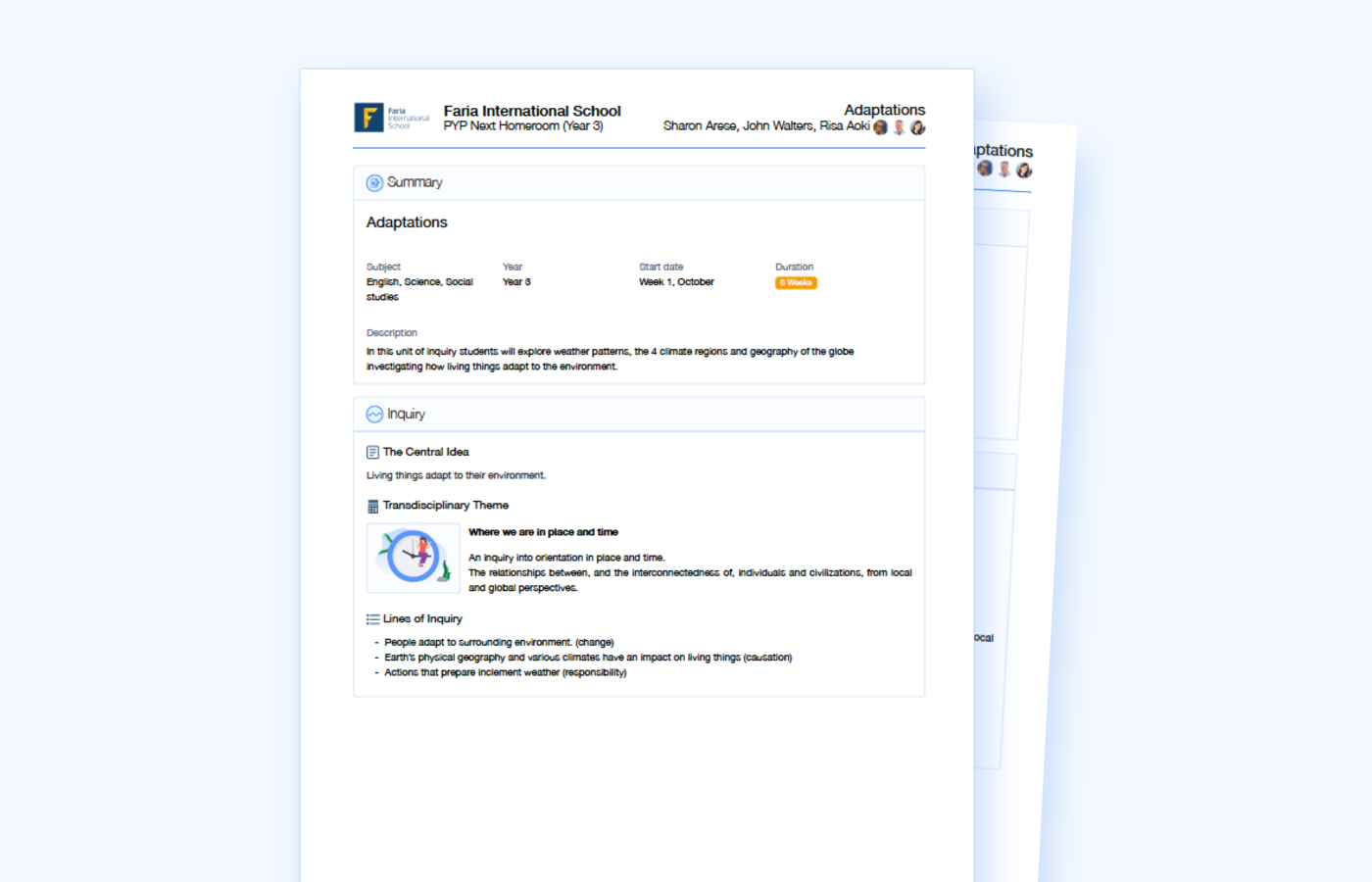The image size is (1372, 882).
Task: Click the Central Idea document icon
Action: 372,453
